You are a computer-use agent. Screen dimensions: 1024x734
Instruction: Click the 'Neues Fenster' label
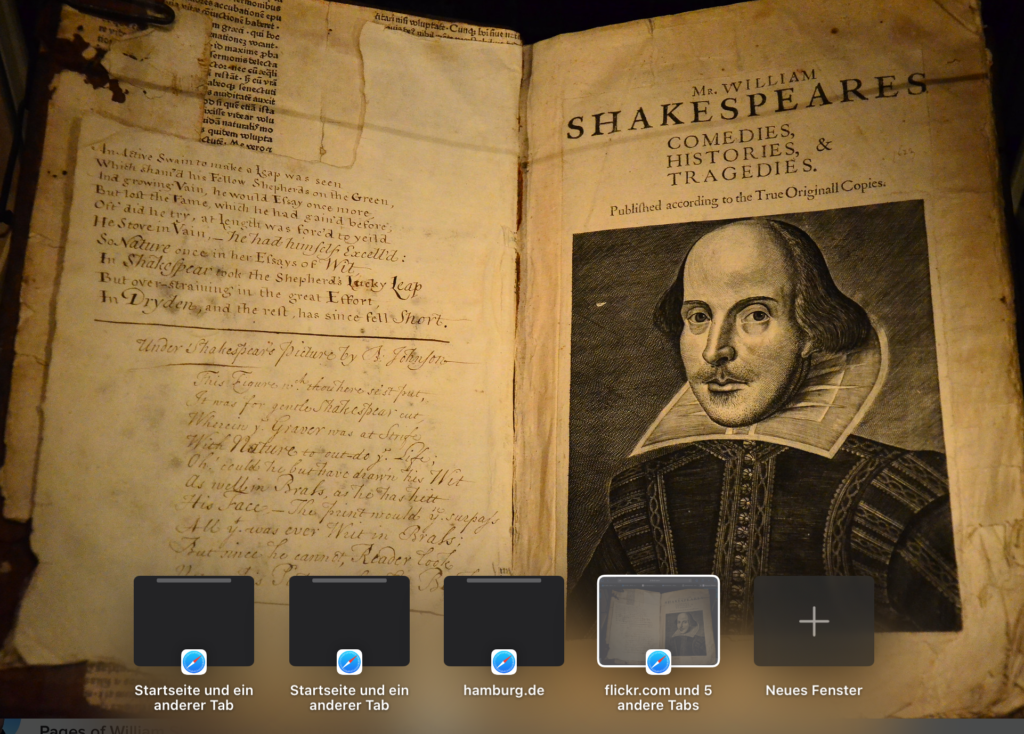[813, 690]
